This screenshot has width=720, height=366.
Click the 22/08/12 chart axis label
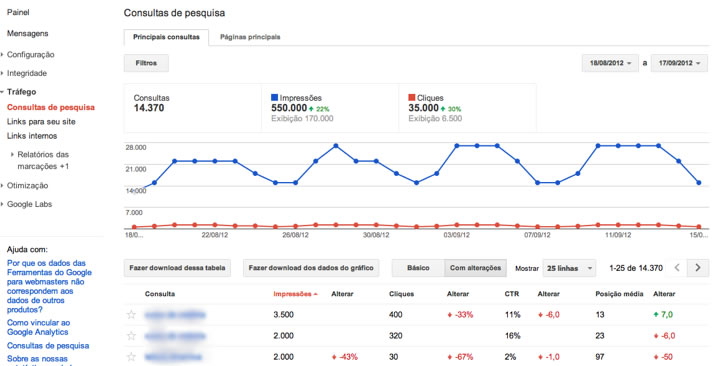[x=215, y=235]
